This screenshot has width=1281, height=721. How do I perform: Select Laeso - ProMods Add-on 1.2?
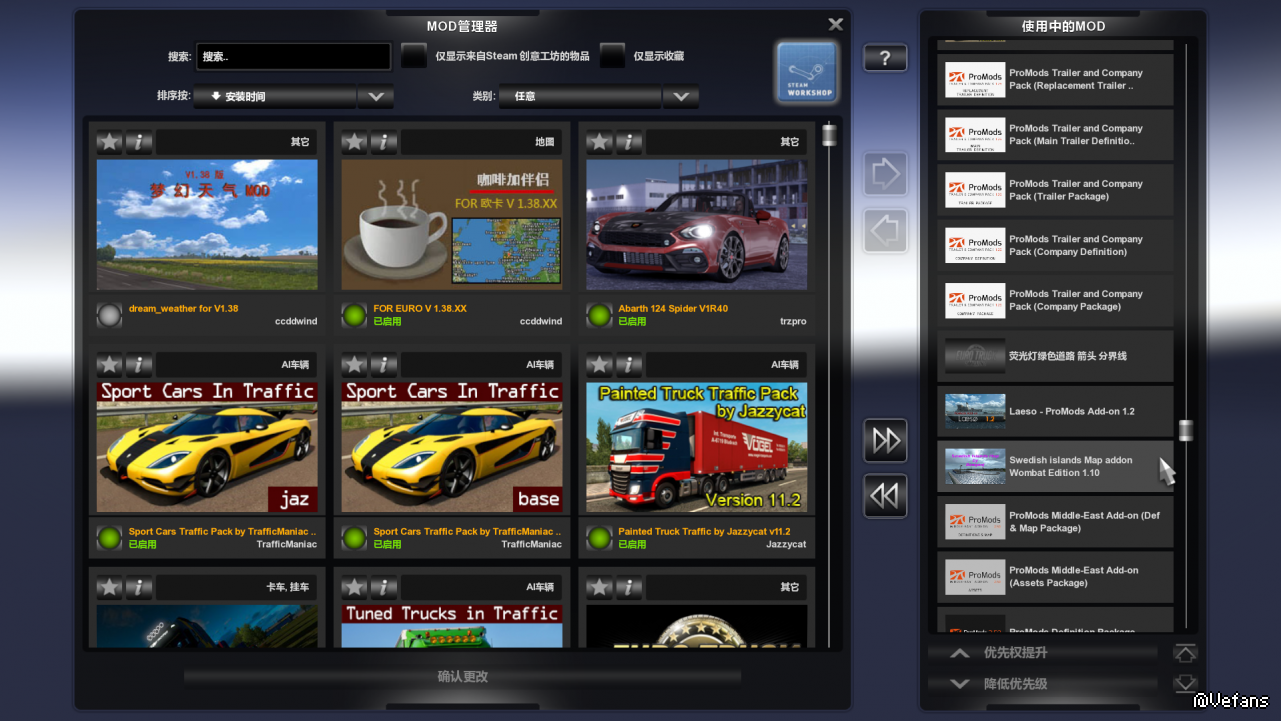point(1055,412)
